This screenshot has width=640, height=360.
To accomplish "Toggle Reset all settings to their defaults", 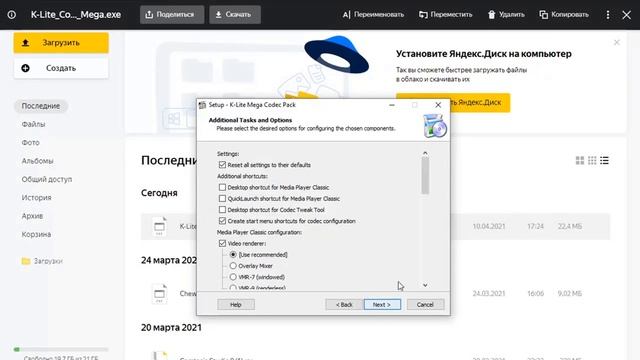I will click(222, 165).
